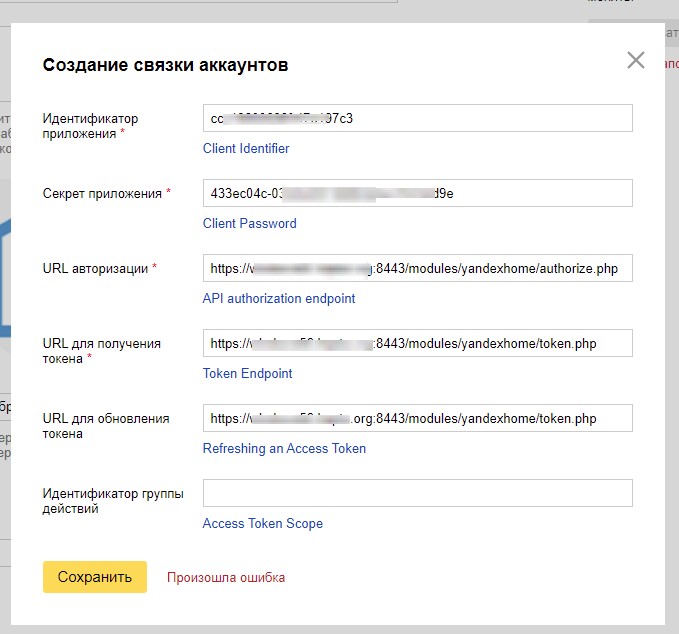Open the API authorization endpoint link
The height and width of the screenshot is (634, 679).
(x=279, y=298)
